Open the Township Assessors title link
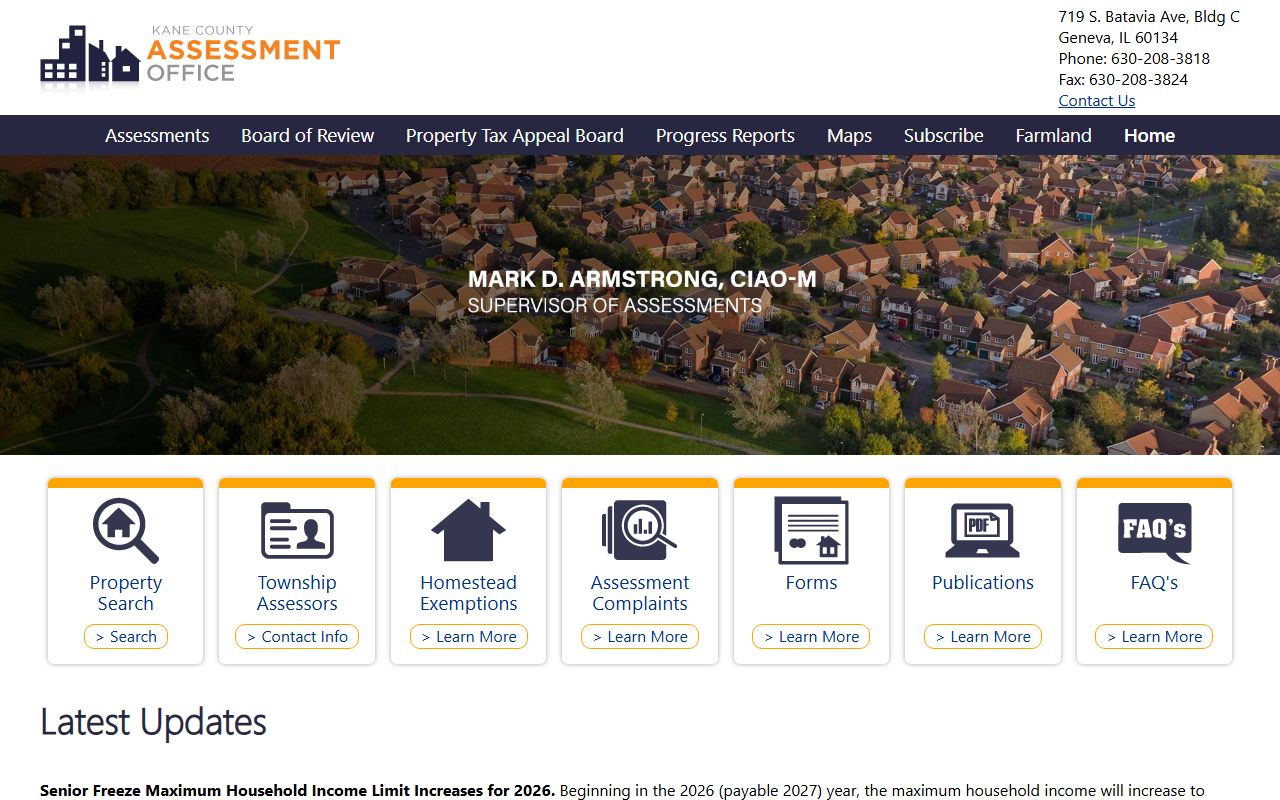The width and height of the screenshot is (1280, 800). [297, 593]
